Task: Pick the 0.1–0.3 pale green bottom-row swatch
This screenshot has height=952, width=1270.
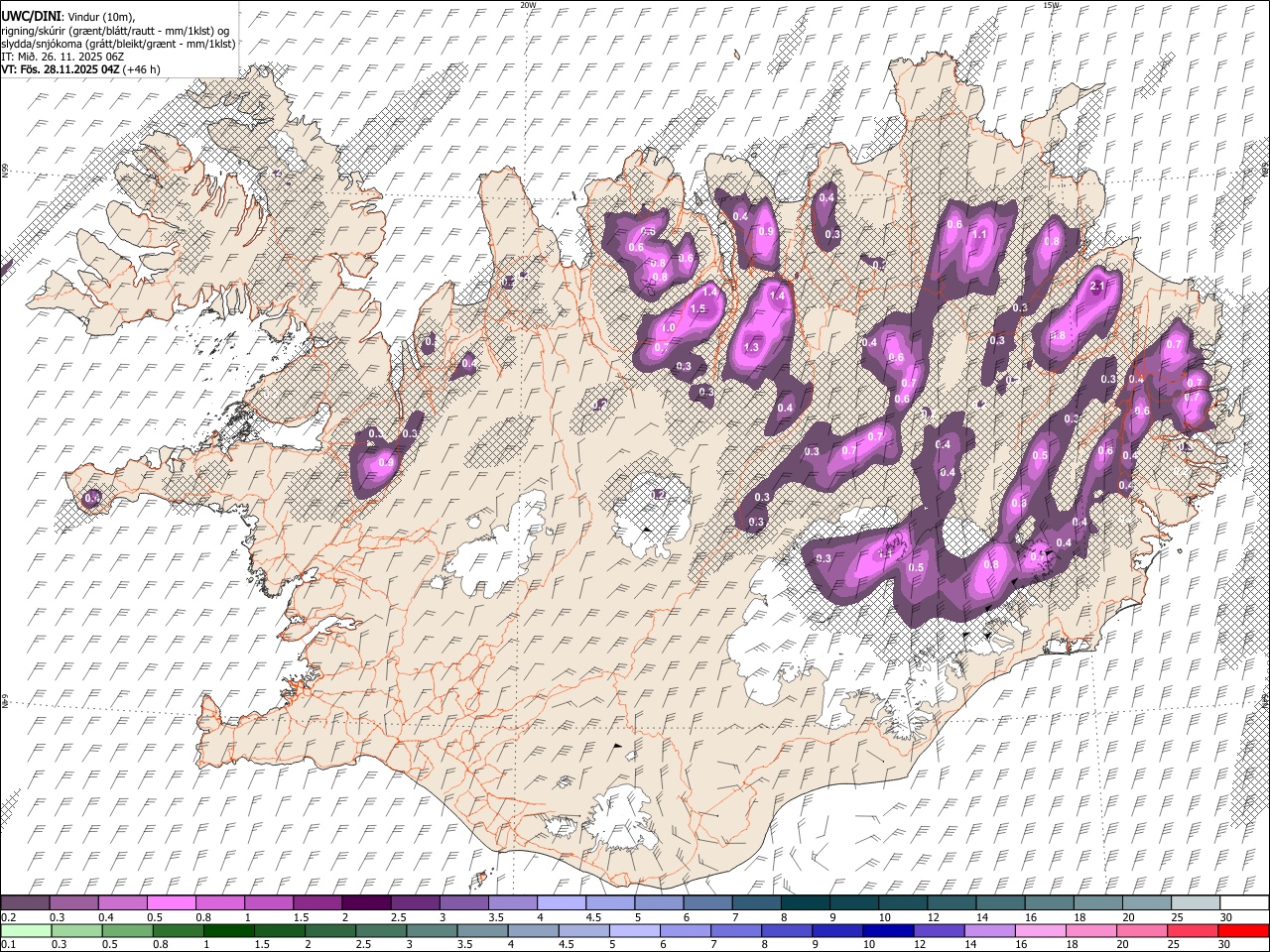Action: 26,930
